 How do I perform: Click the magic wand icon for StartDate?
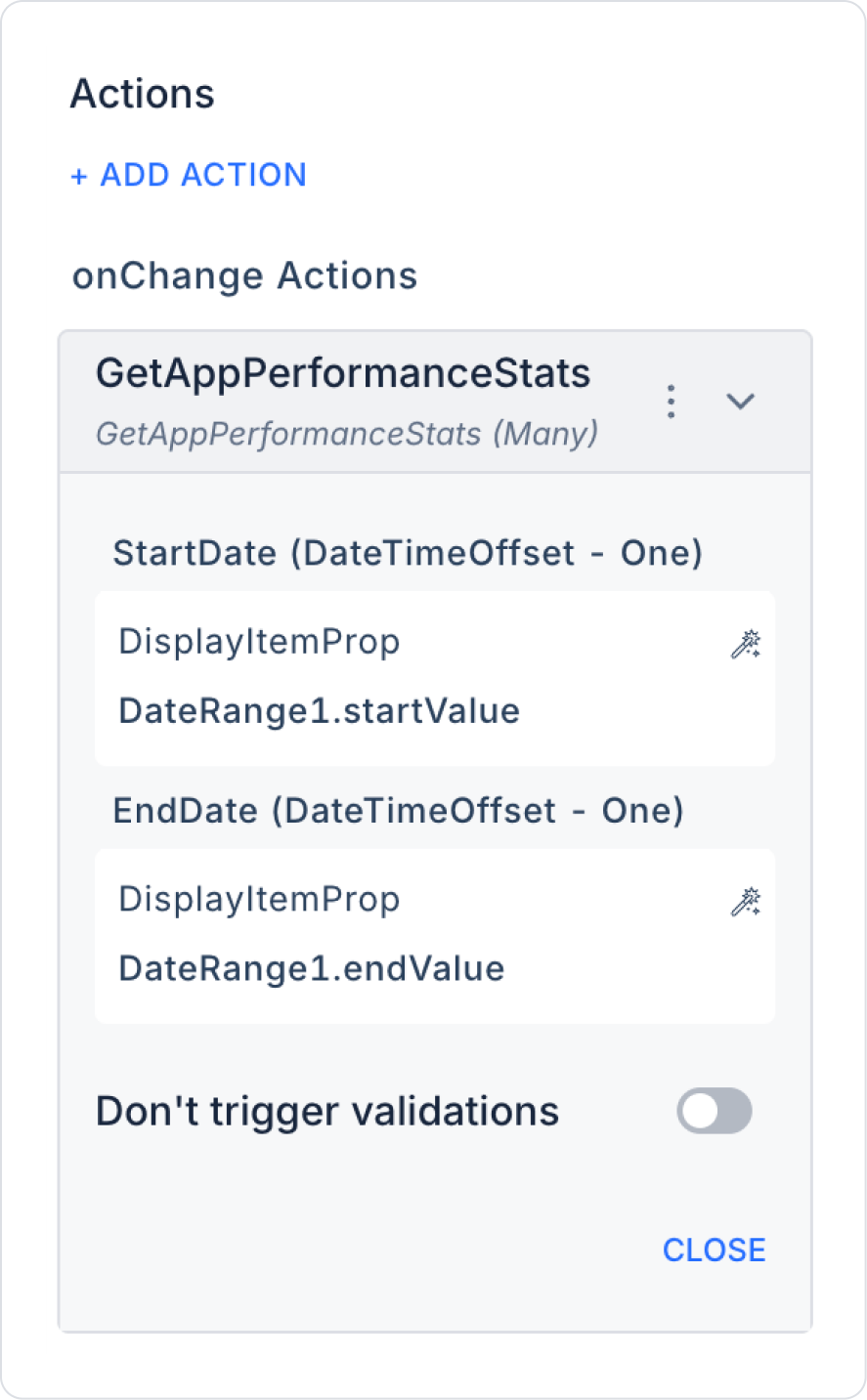point(746,644)
